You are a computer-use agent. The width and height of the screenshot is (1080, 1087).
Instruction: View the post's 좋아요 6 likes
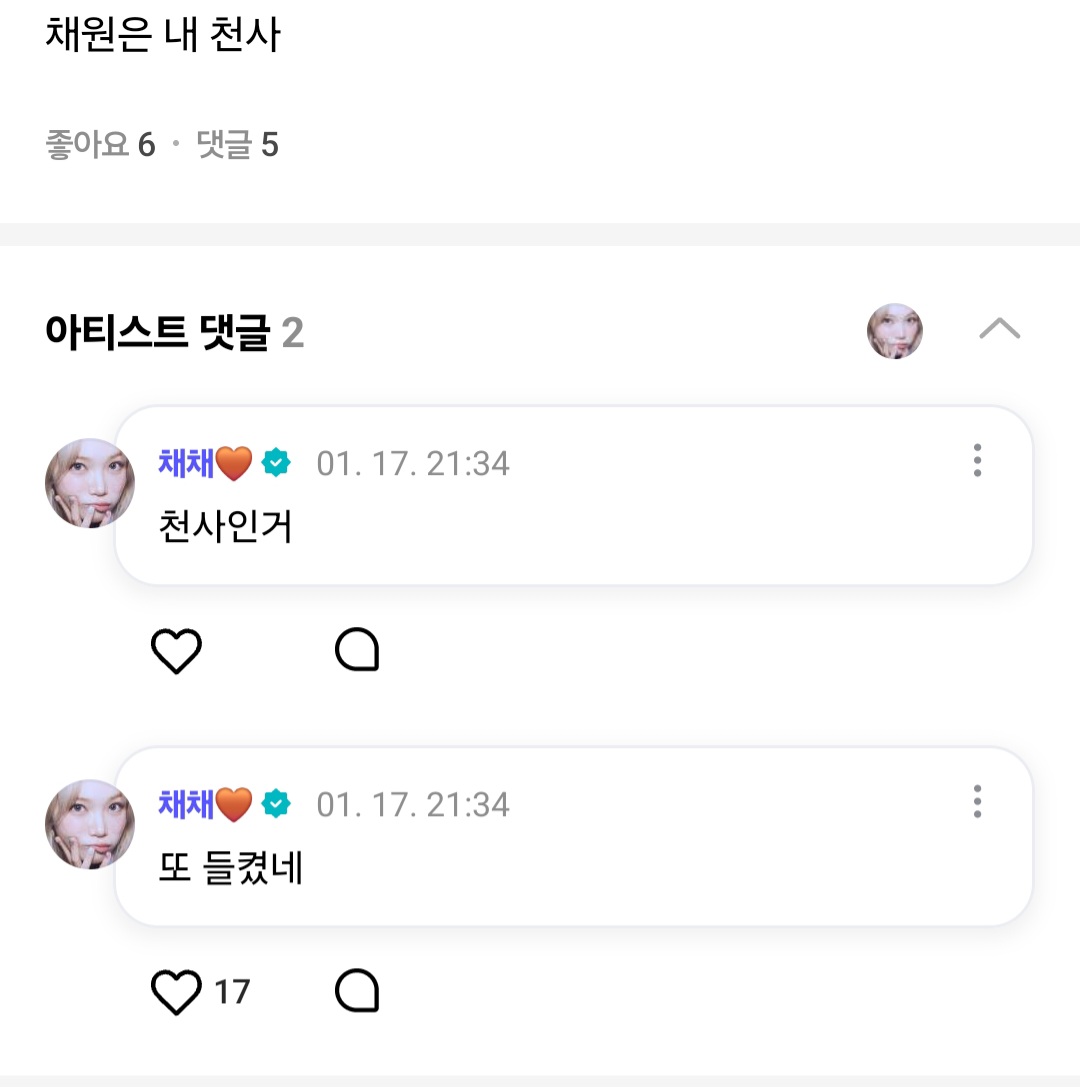100,146
